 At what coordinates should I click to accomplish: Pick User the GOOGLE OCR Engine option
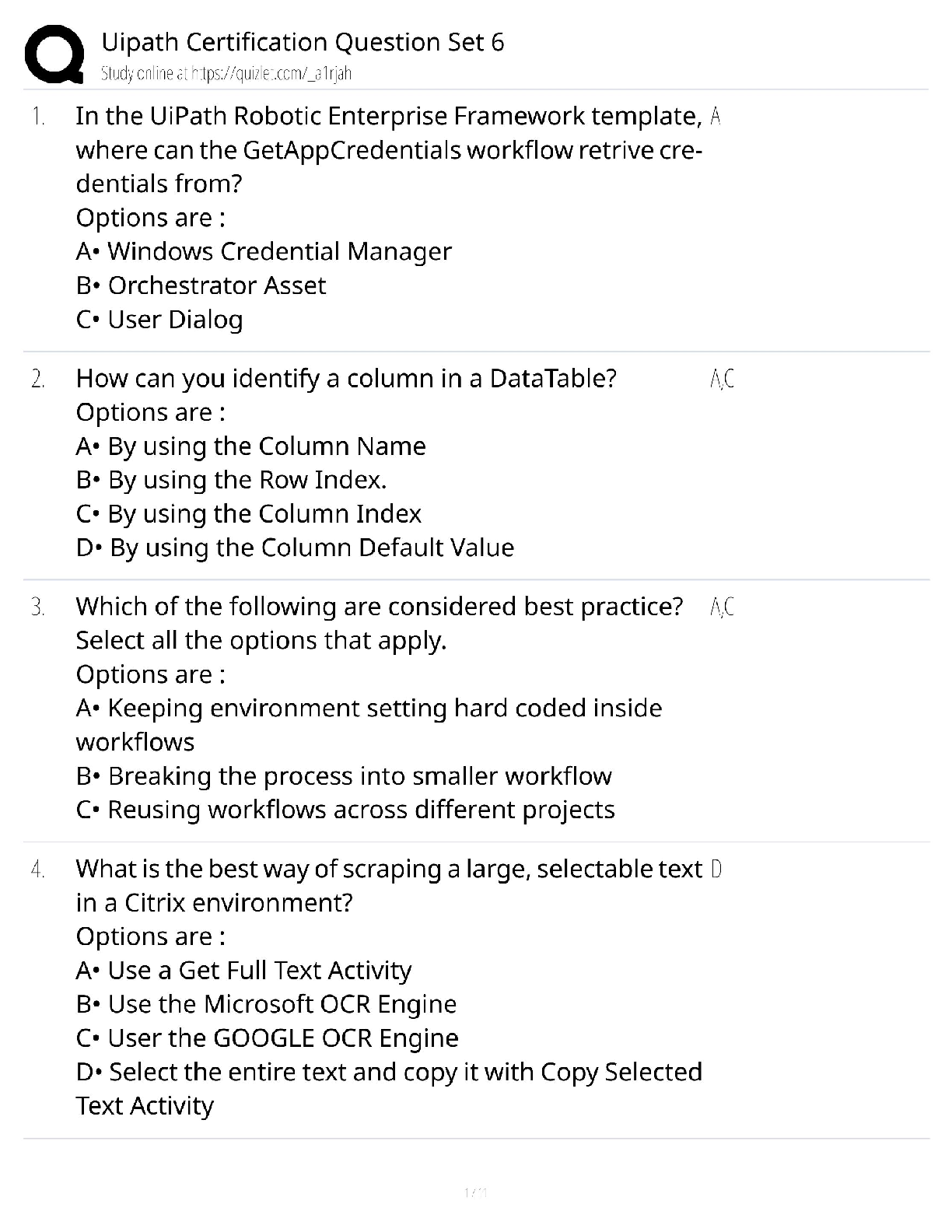267,1038
